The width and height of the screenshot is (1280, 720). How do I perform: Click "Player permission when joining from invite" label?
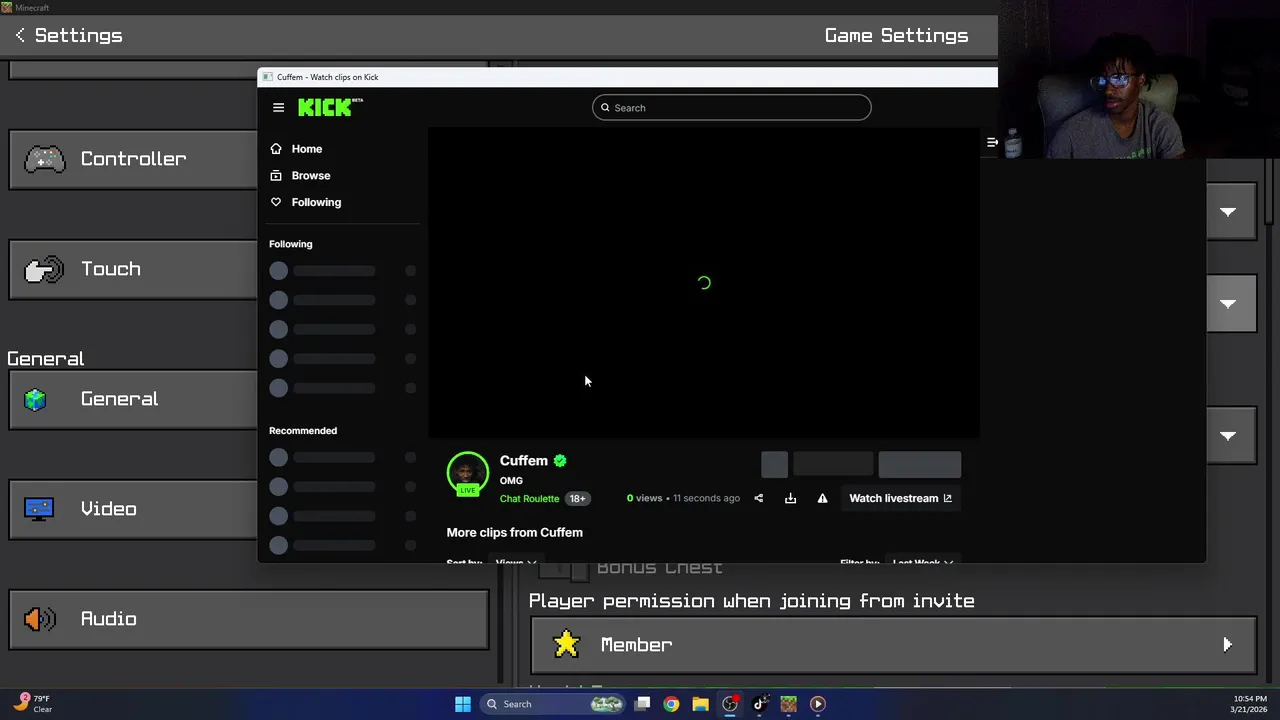tap(751, 601)
